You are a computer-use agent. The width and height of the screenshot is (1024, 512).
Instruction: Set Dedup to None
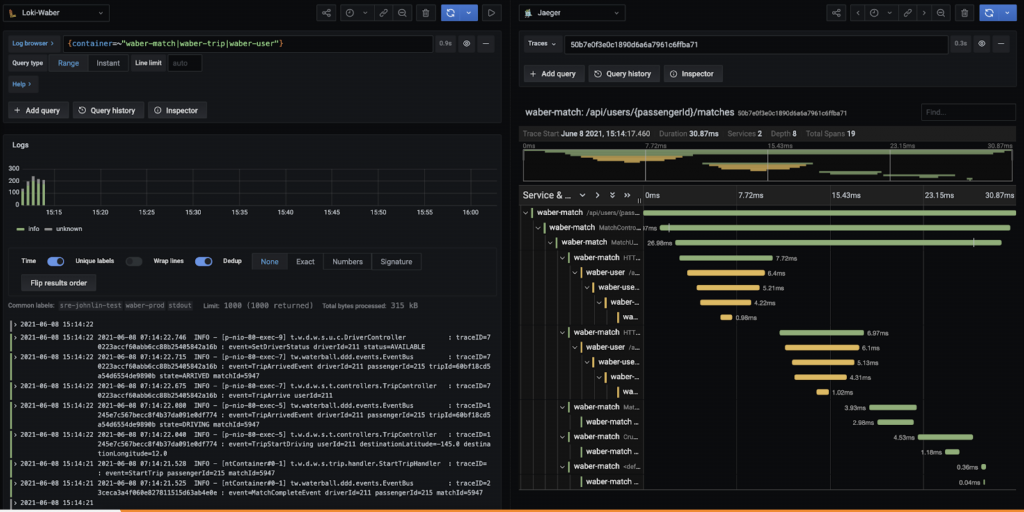coord(270,262)
